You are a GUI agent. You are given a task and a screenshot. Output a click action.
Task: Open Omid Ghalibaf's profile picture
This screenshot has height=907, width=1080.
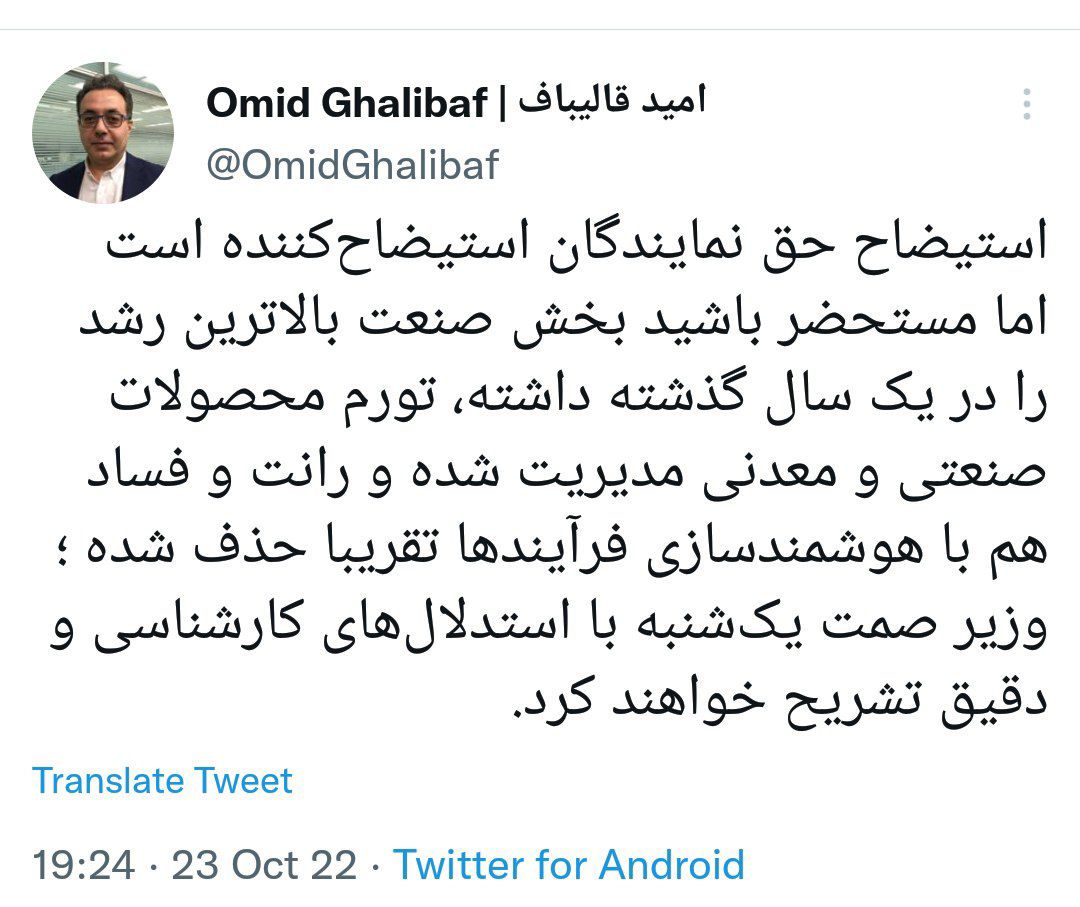[x=103, y=133]
